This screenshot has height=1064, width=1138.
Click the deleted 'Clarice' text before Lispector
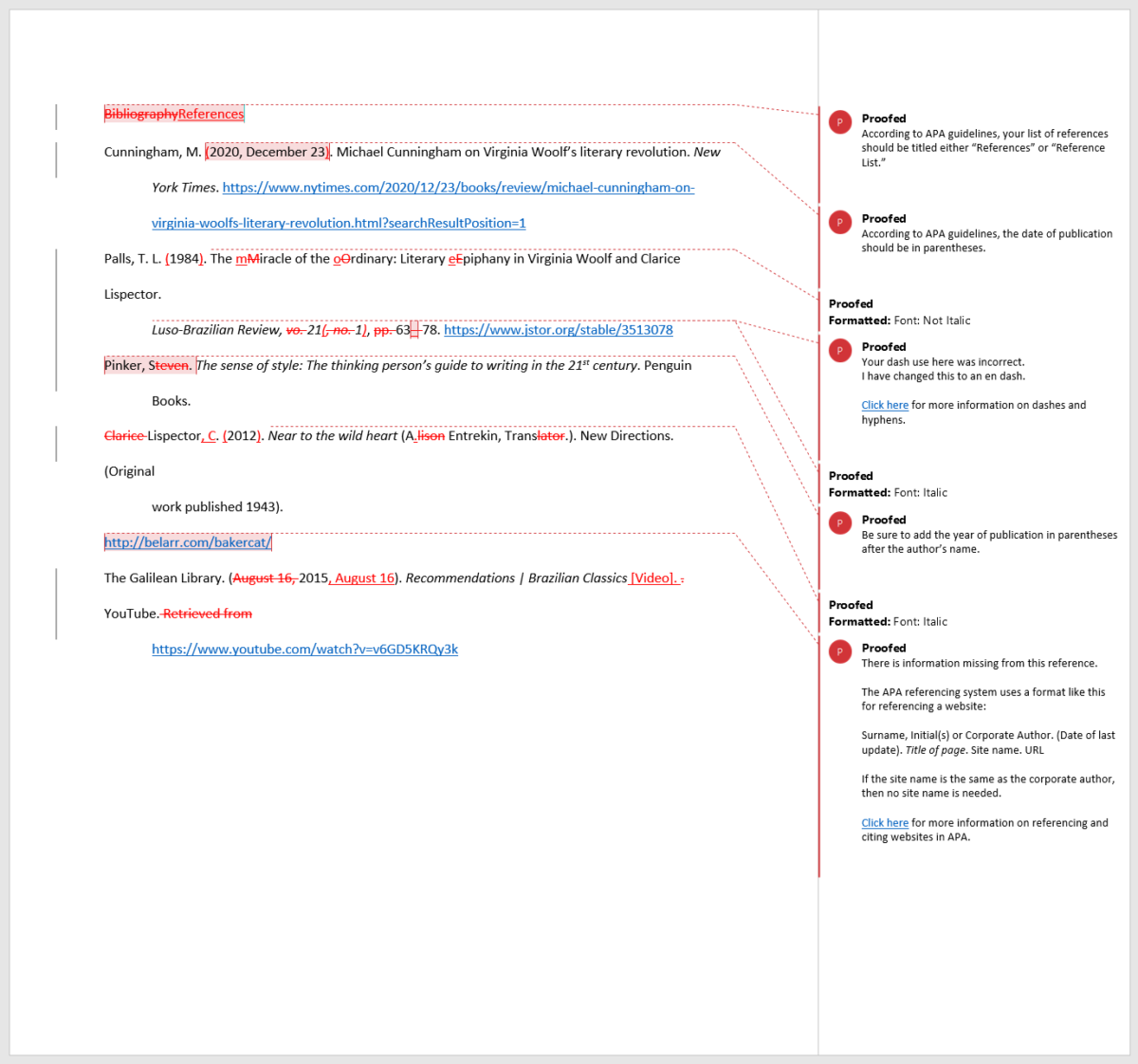pyautogui.click(x=124, y=436)
